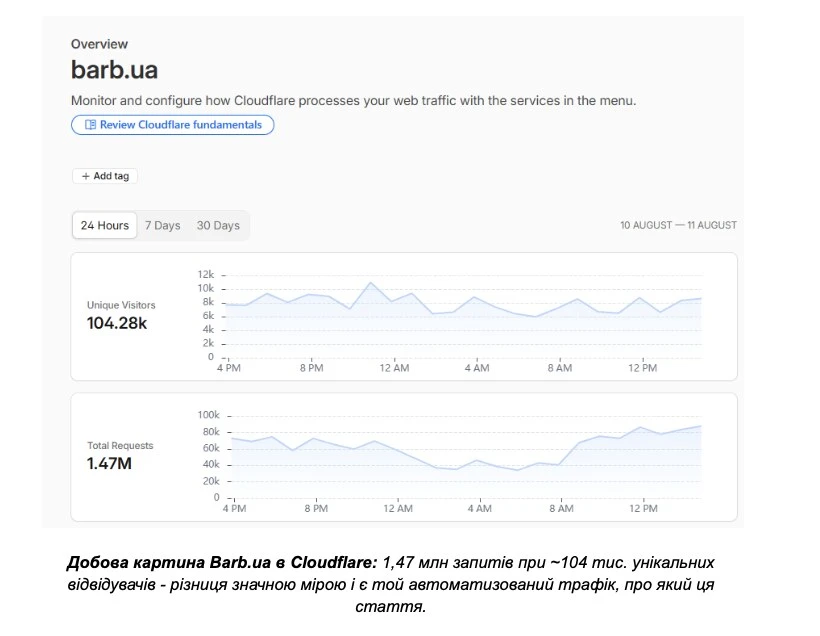Click the 8 PM label under visitors chart

tap(311, 368)
